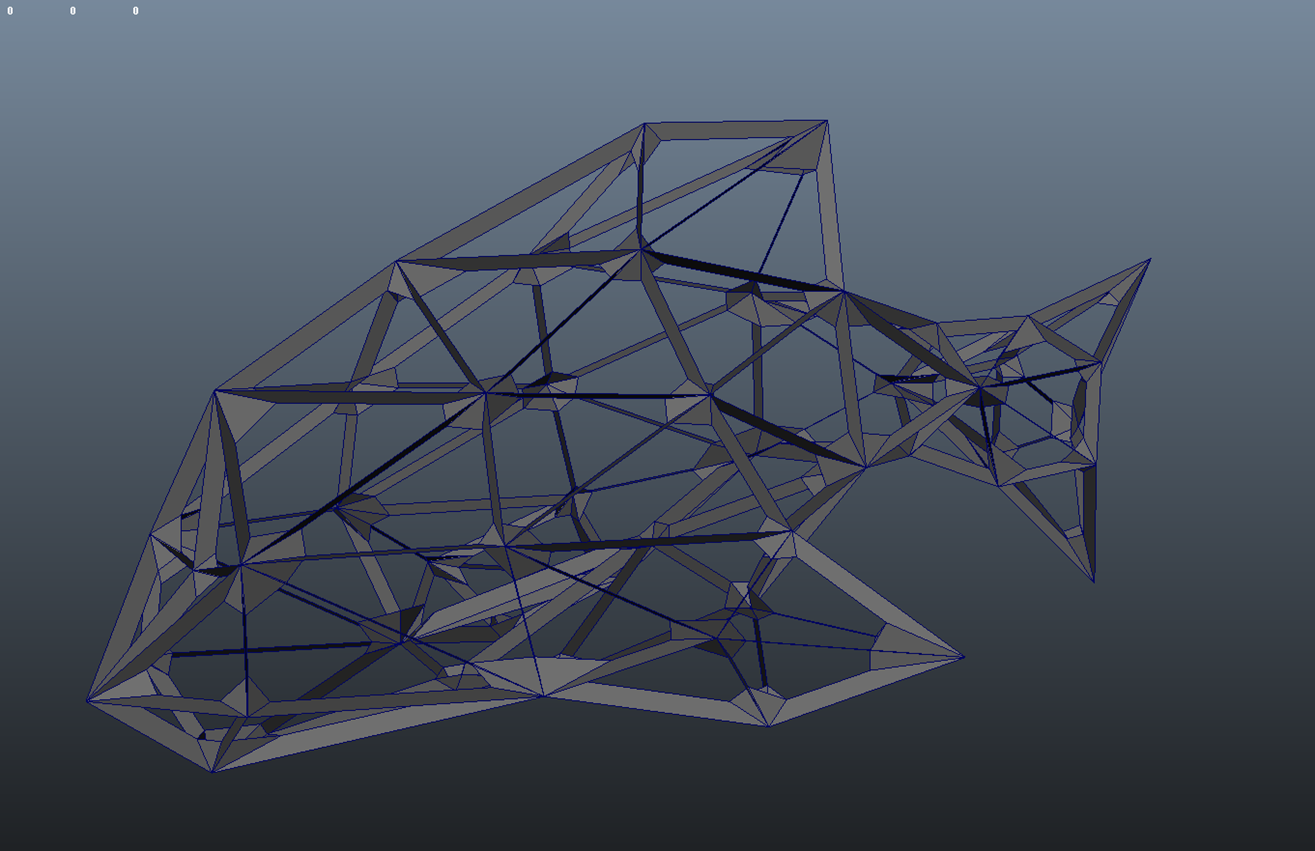The width and height of the screenshot is (1315, 851).
Task: Click the first 0 readout in the heads-up display
Action: (x=10, y=11)
